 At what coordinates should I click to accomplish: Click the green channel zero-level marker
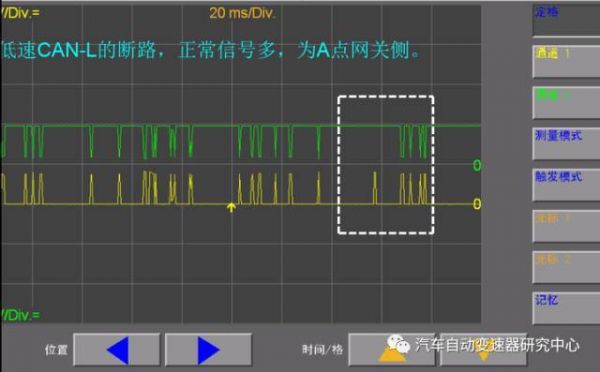point(477,165)
